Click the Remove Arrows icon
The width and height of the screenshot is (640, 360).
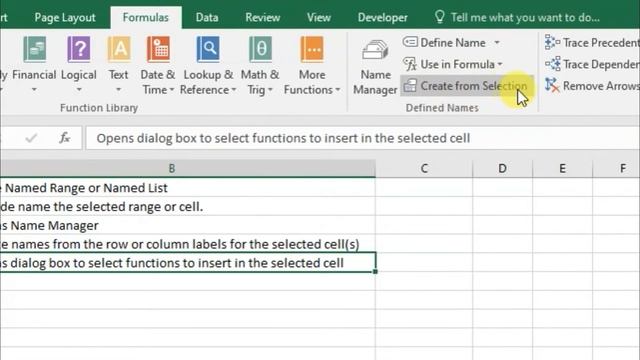552,86
